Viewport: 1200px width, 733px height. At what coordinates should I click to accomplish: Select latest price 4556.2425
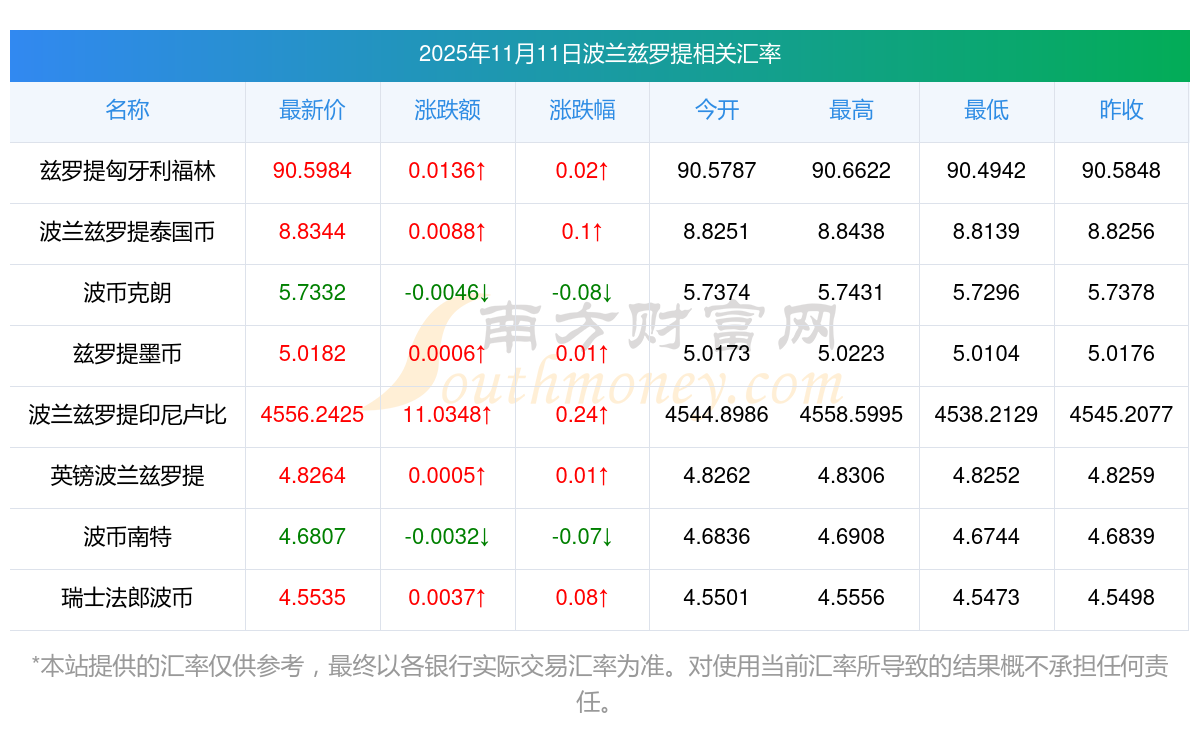click(312, 415)
